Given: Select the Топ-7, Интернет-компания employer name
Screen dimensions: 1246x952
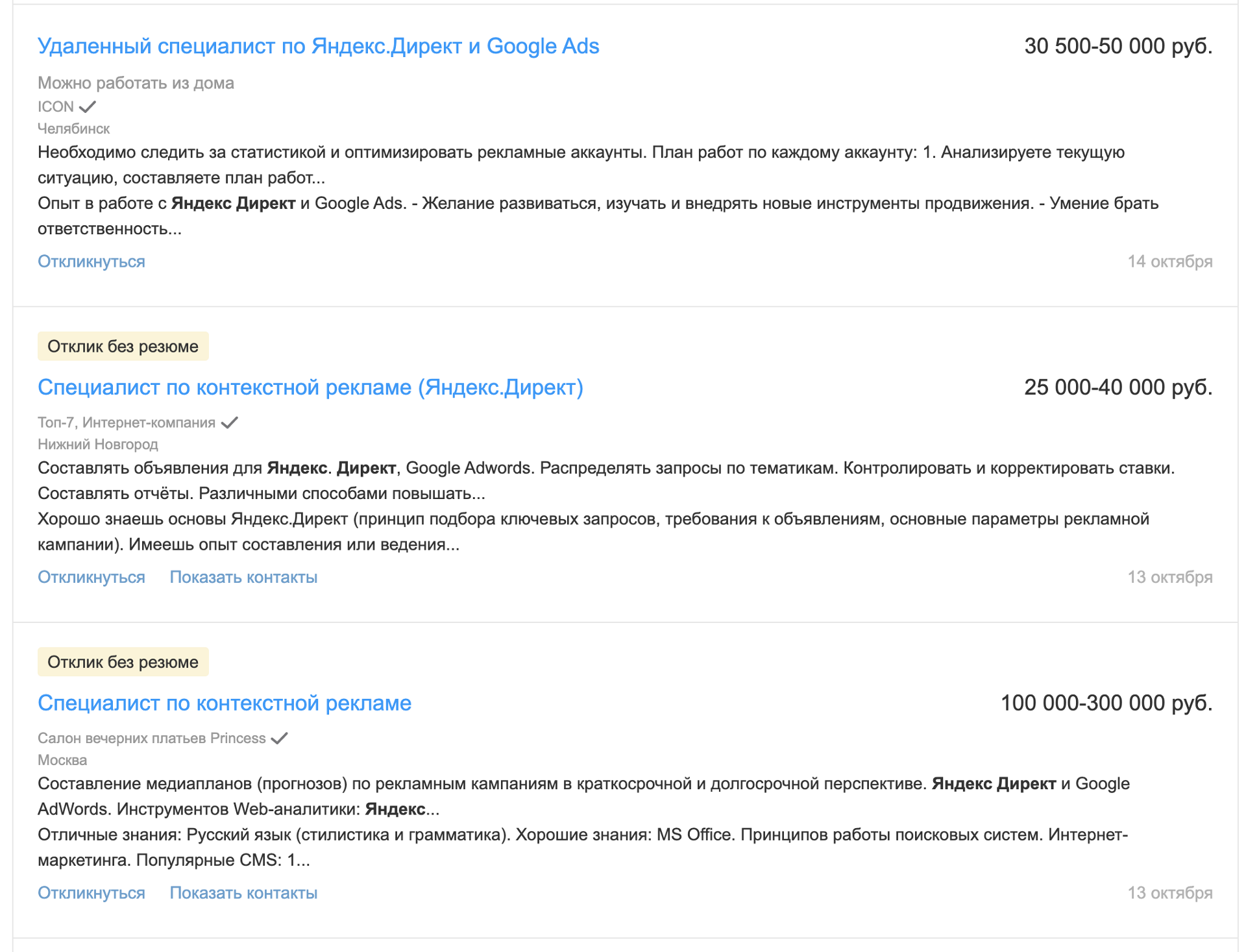Looking at the screenshot, I should [x=127, y=422].
